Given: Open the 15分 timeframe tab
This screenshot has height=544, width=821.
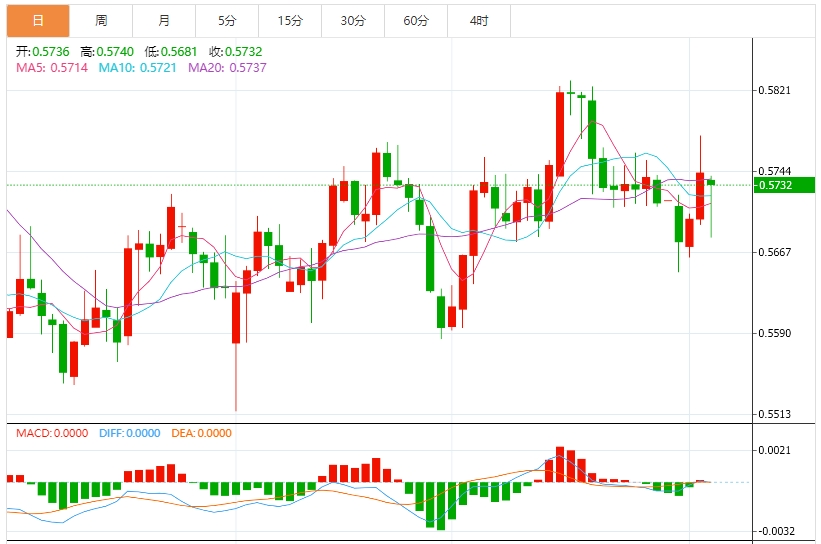Looking at the screenshot, I should point(290,21).
